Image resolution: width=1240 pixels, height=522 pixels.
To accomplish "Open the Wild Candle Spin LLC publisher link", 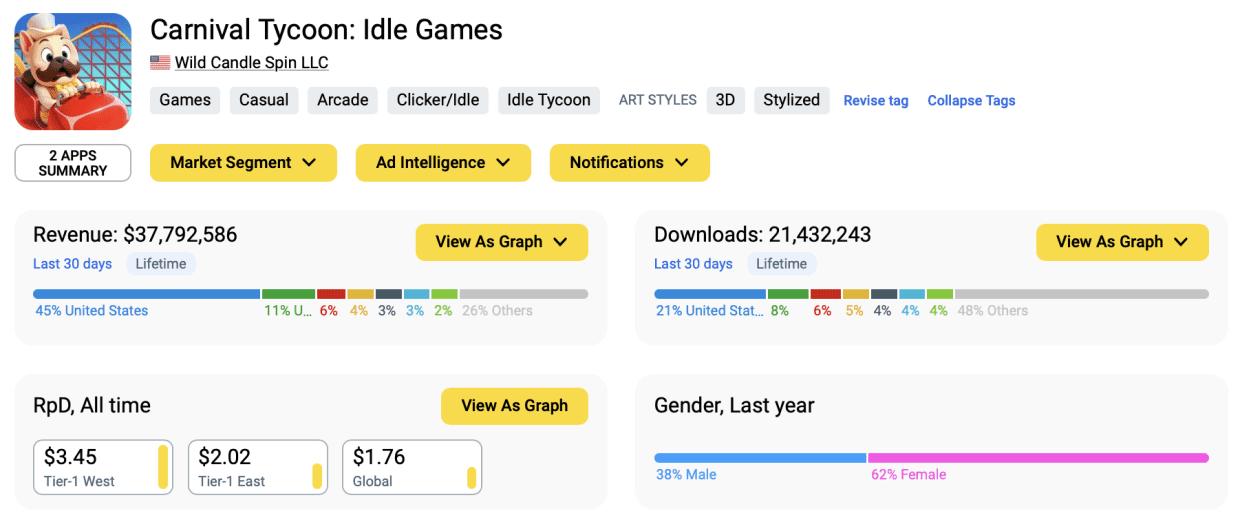I will [x=251, y=63].
